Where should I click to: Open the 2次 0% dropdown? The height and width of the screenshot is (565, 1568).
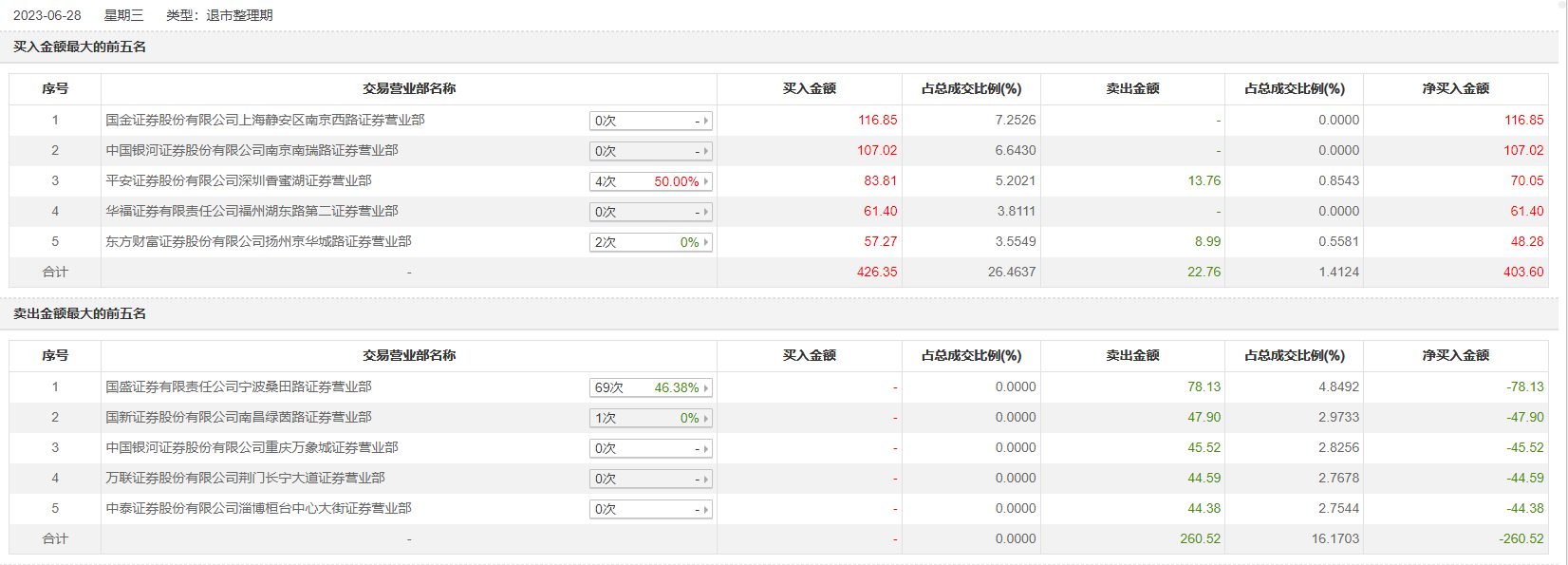click(650, 242)
